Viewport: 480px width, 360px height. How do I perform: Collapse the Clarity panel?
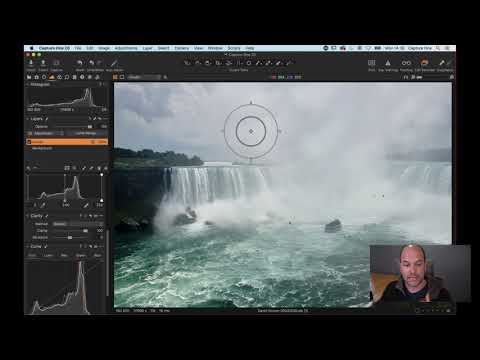pos(28,216)
